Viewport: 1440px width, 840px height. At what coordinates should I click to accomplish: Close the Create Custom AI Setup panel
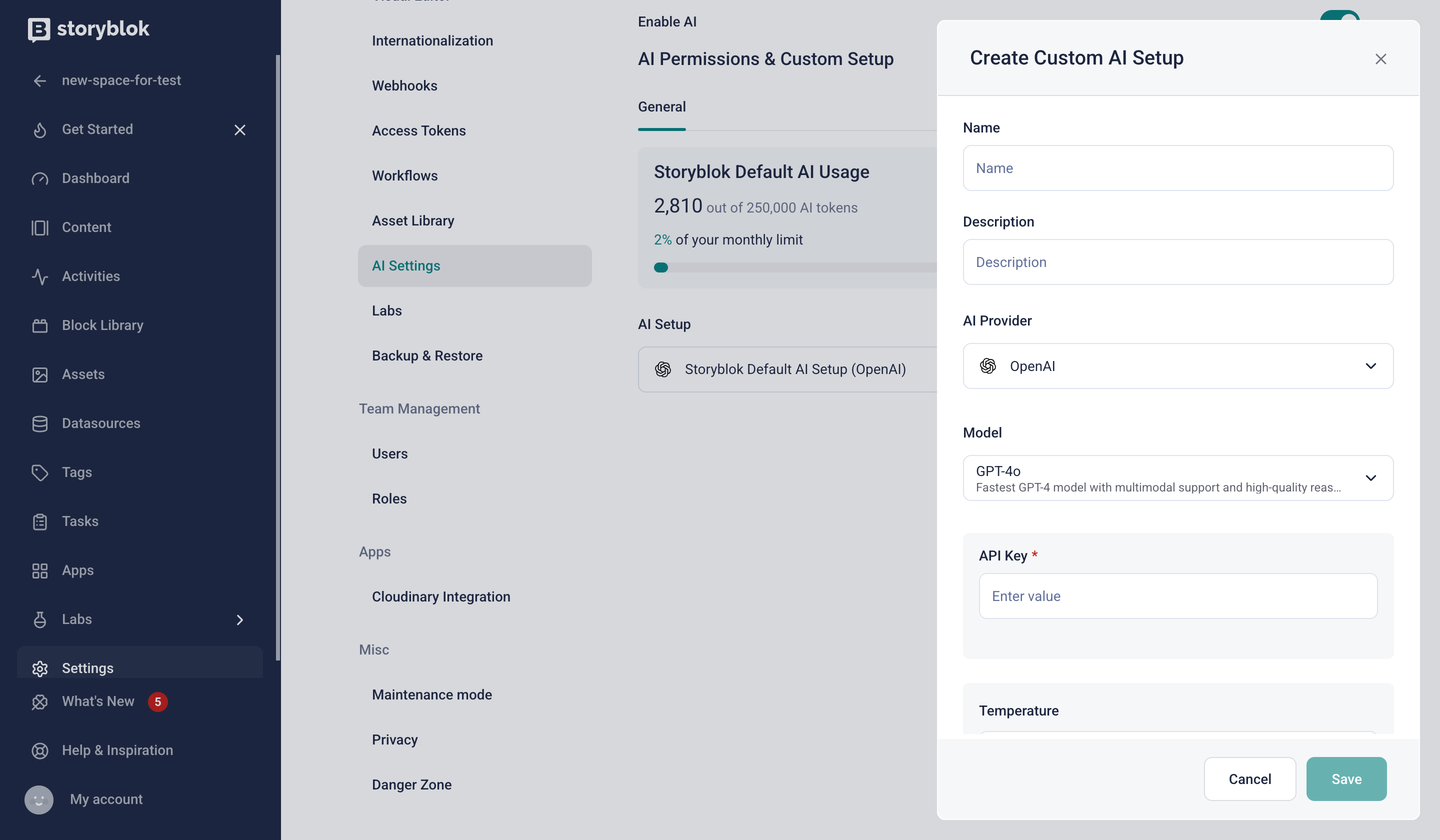[1380, 59]
